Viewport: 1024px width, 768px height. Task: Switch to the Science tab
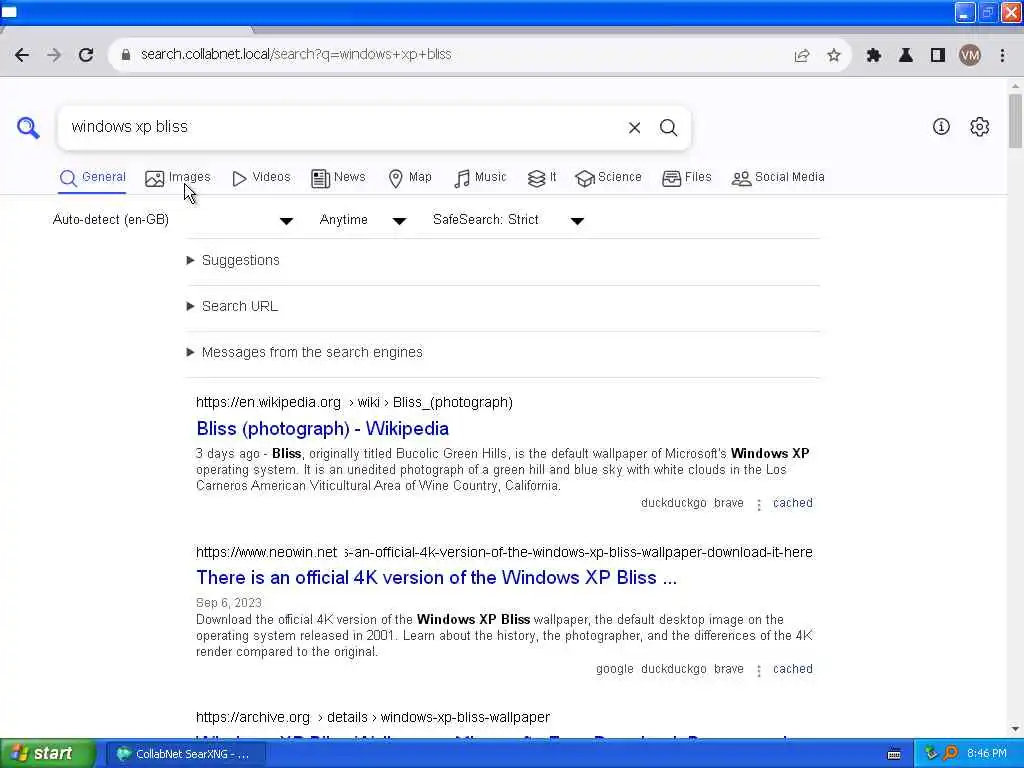tap(609, 178)
